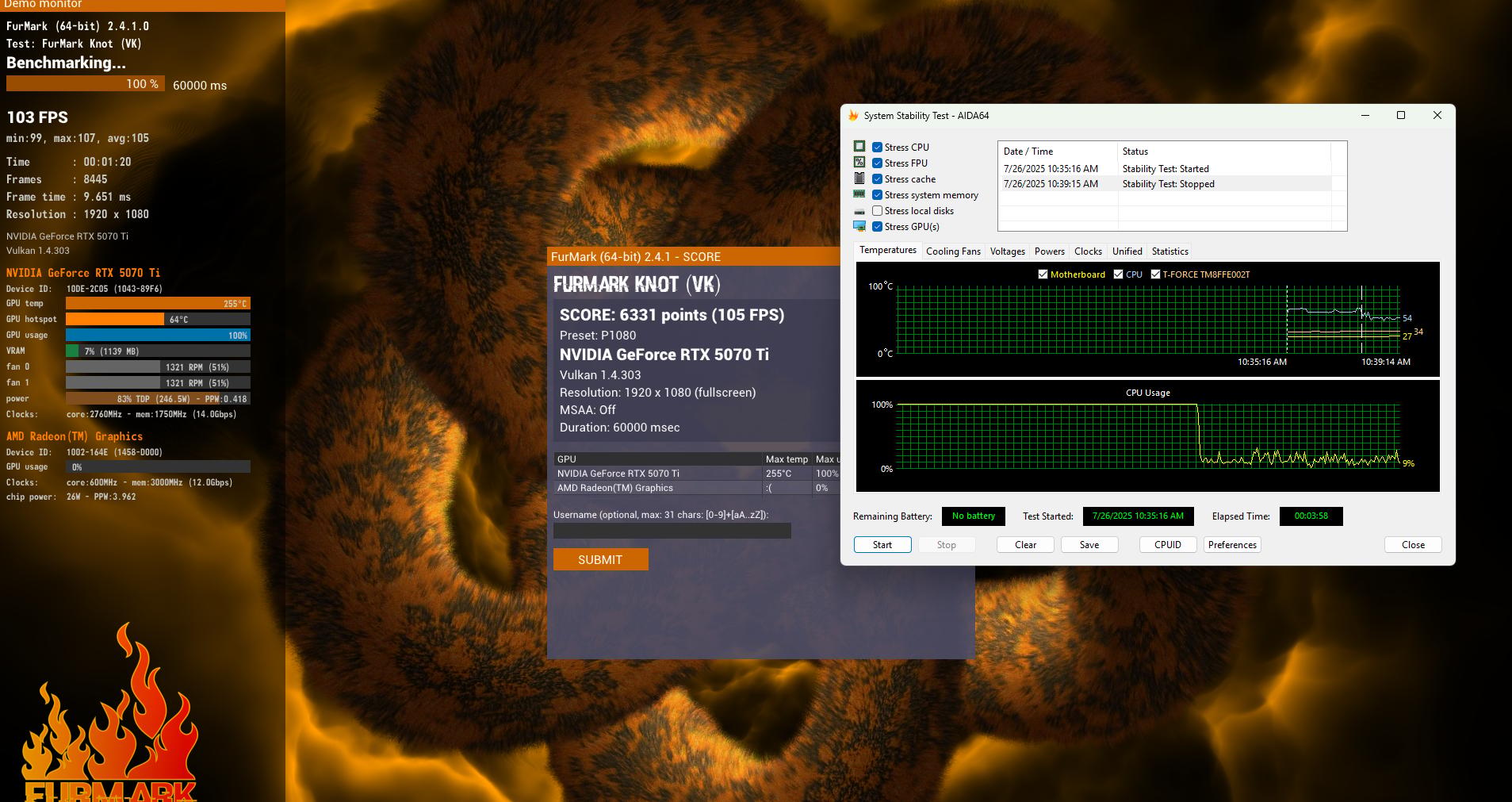Click the Close button at dialog bottom

pos(1413,545)
